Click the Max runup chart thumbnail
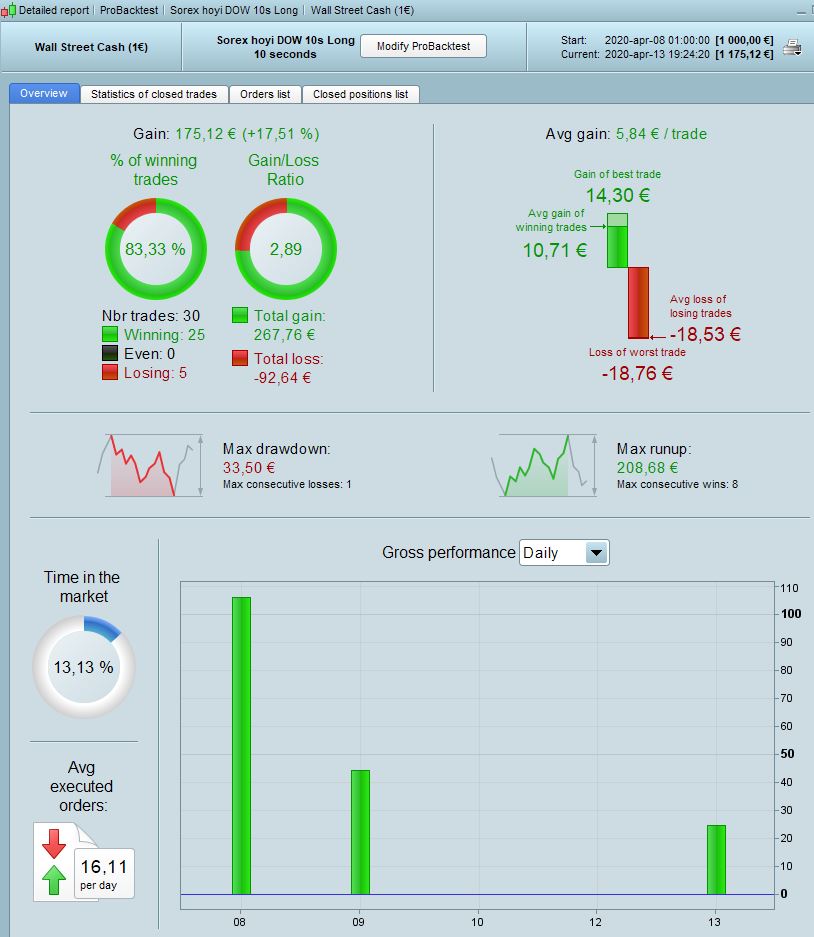 pyautogui.click(x=544, y=466)
